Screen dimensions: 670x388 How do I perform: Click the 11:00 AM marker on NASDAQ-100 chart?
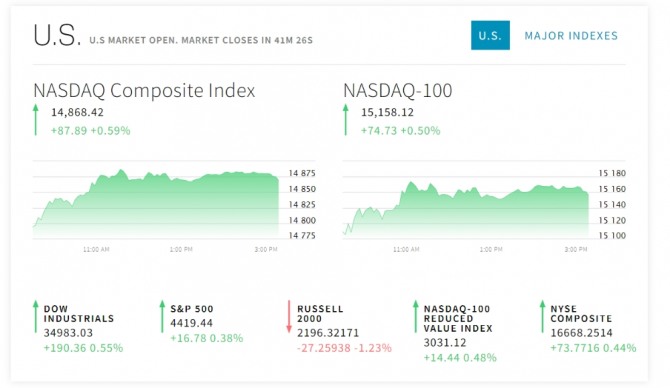[406, 249]
